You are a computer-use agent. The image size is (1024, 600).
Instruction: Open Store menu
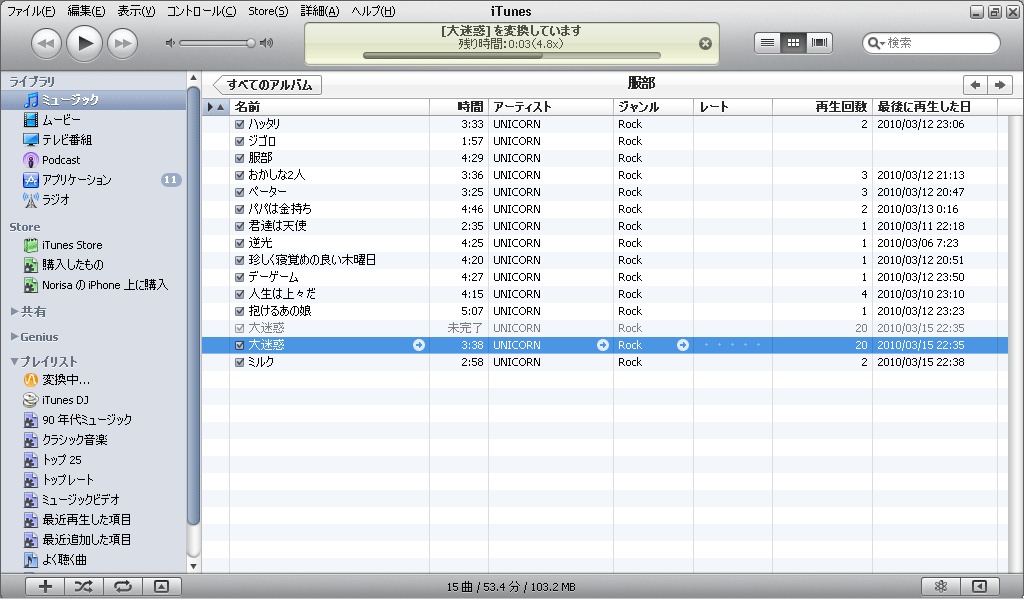268,11
